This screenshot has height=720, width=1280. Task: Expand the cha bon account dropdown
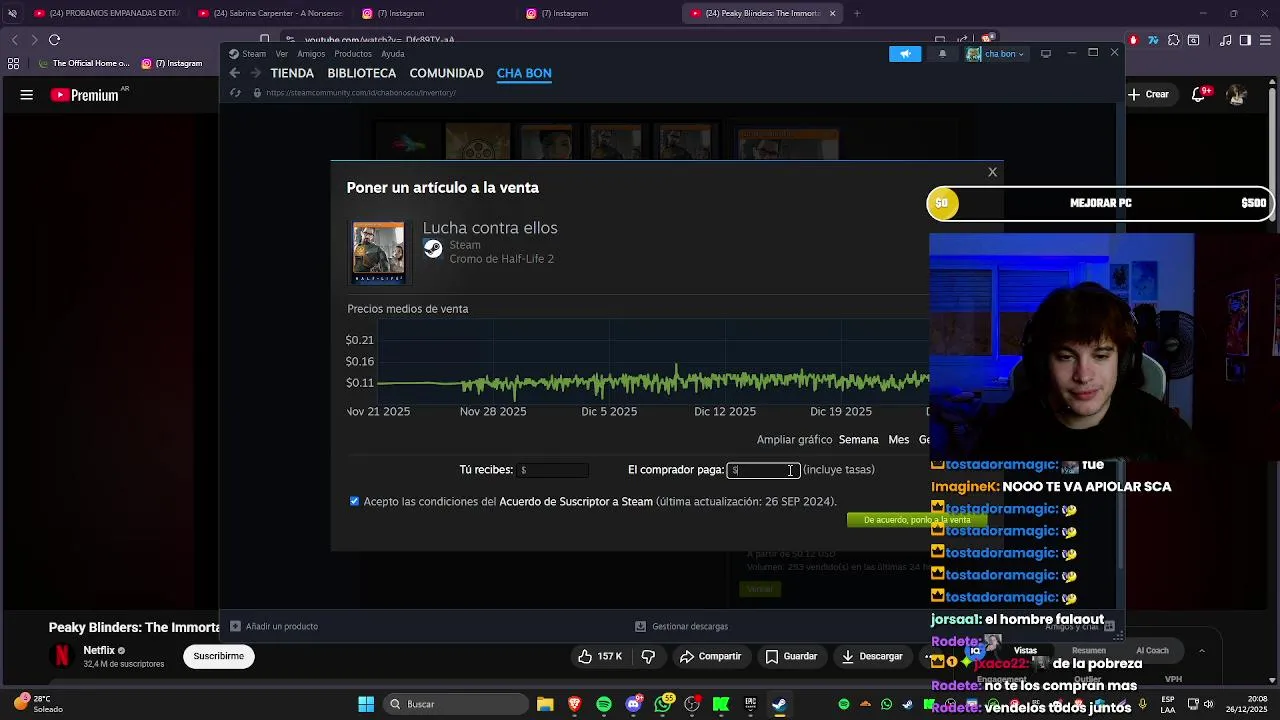point(996,54)
